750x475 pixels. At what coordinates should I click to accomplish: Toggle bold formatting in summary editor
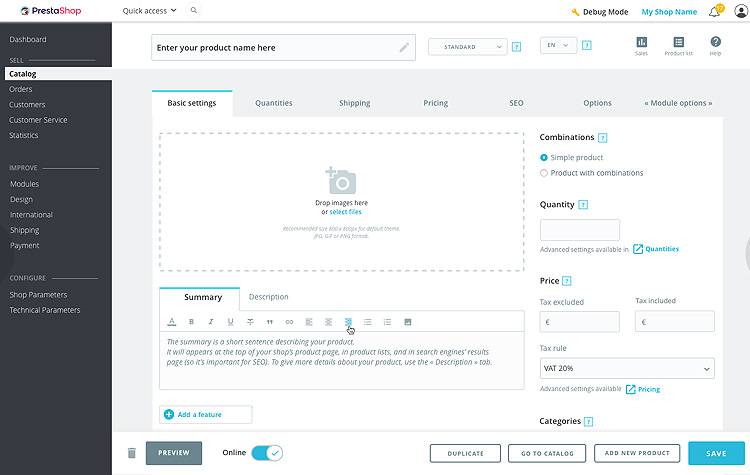pos(191,322)
